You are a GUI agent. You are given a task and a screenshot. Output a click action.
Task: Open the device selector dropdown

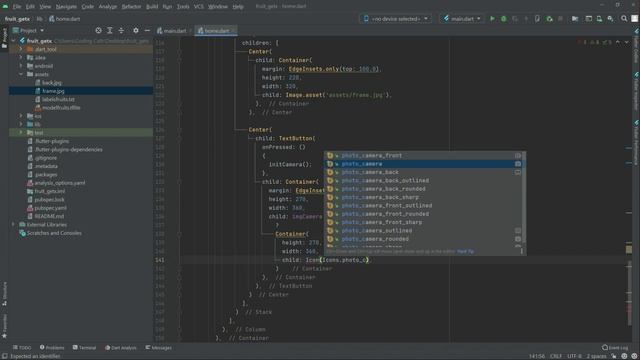click(396, 19)
